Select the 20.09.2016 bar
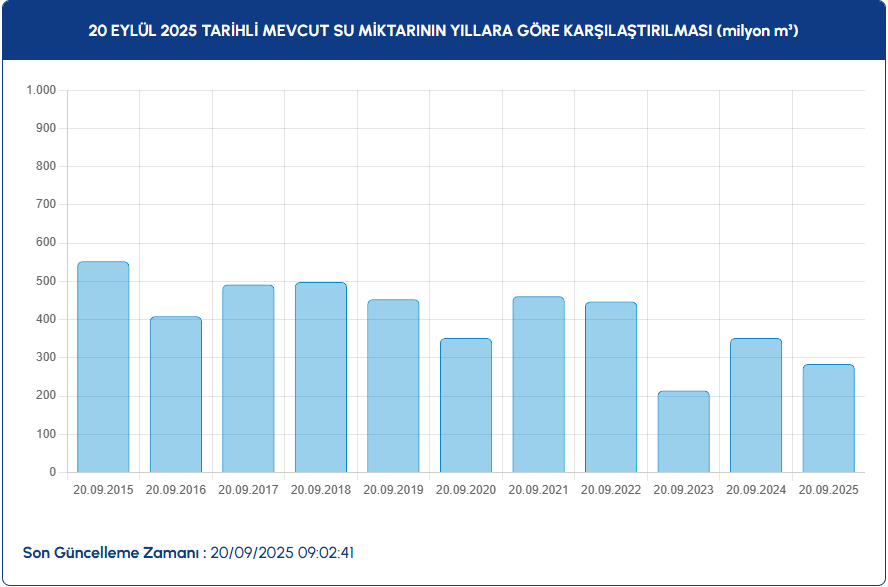The width and height of the screenshot is (888, 587). click(x=176, y=394)
